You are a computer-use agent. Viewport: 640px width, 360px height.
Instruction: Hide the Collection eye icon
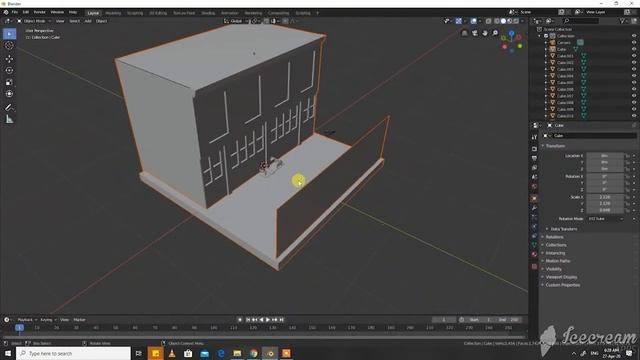tap(634, 36)
